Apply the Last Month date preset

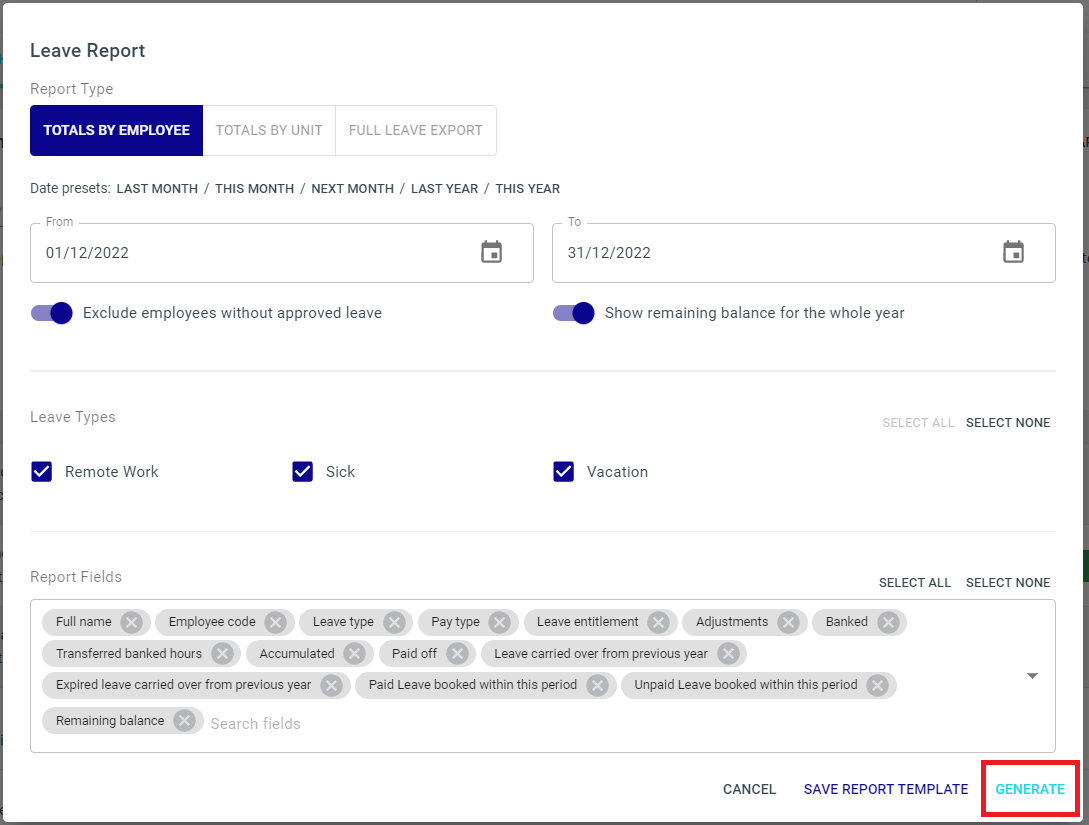(157, 189)
